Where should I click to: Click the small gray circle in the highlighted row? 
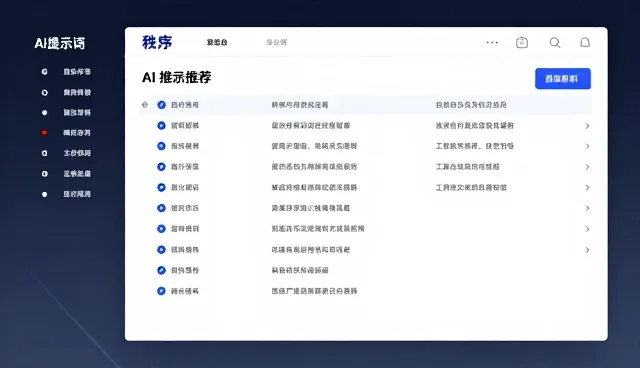pyautogui.click(x=144, y=105)
